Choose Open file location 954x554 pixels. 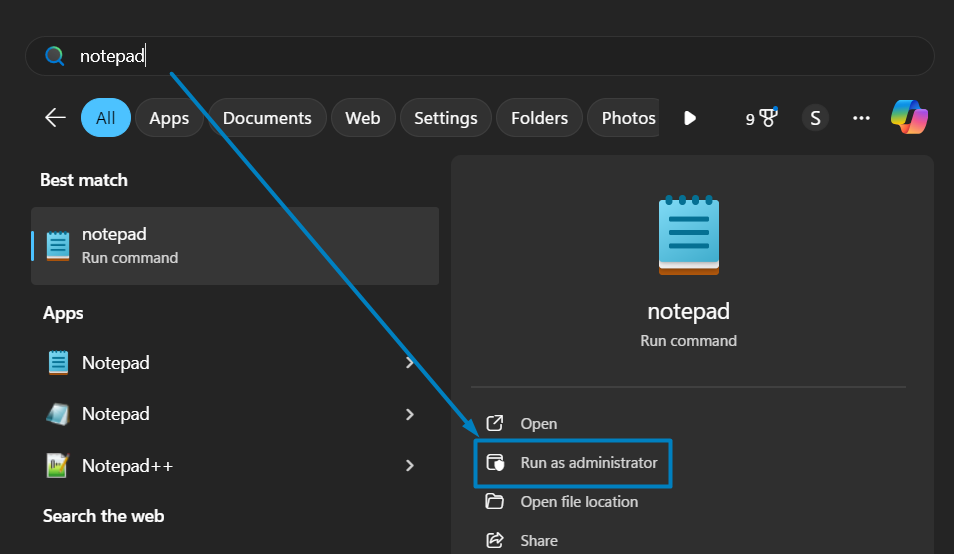[579, 502]
